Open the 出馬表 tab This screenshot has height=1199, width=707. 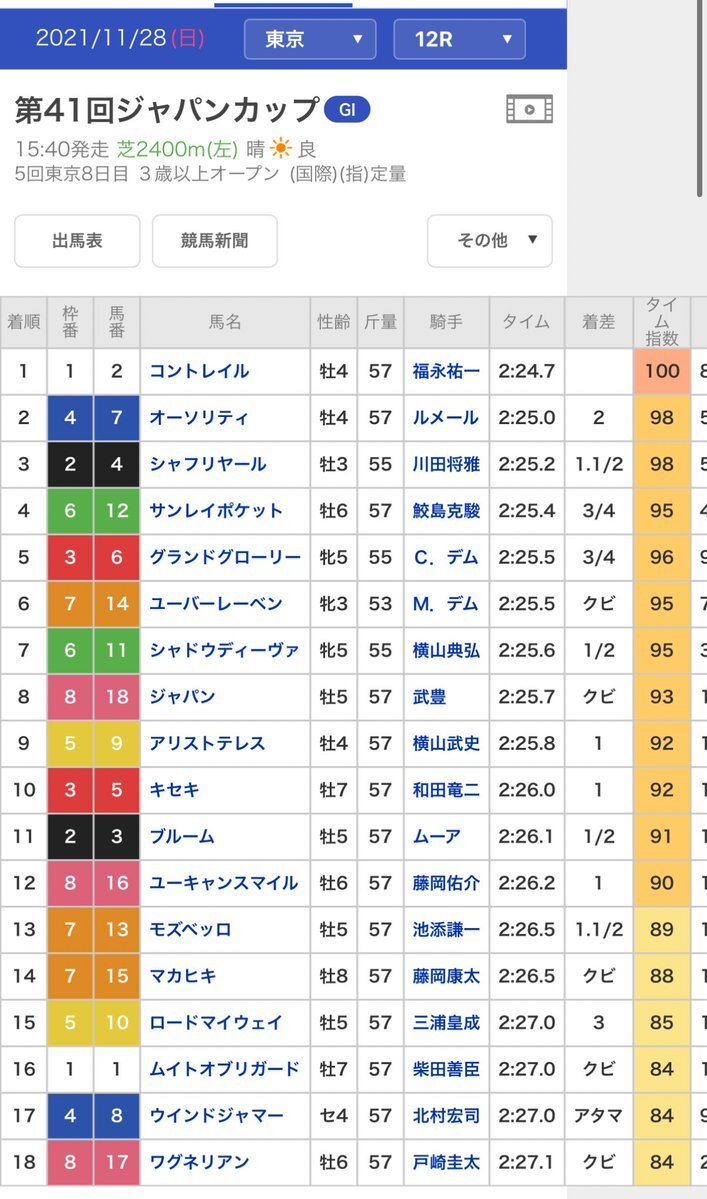[x=77, y=241]
